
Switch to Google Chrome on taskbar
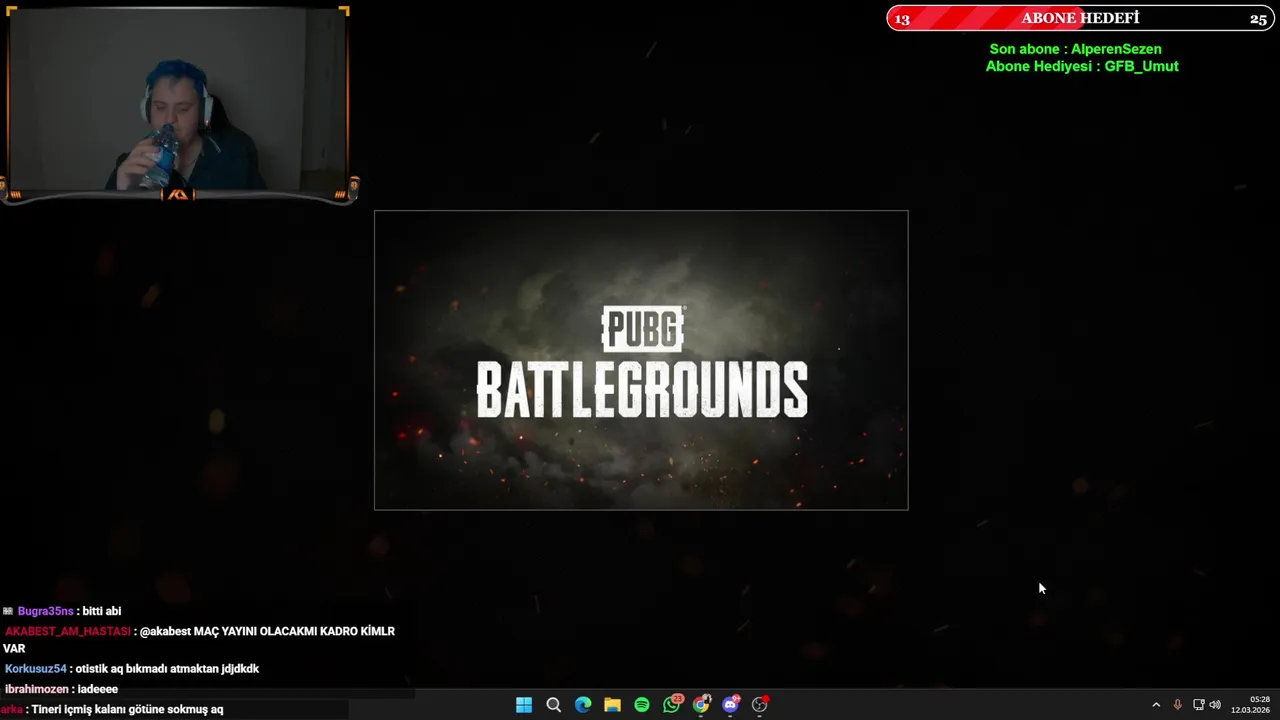[x=702, y=705]
